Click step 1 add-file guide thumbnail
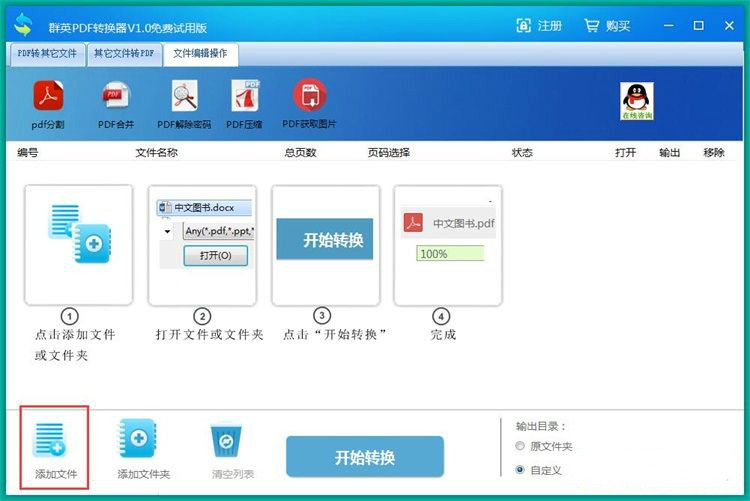Viewport: 750px width, 501px height. 78,245
